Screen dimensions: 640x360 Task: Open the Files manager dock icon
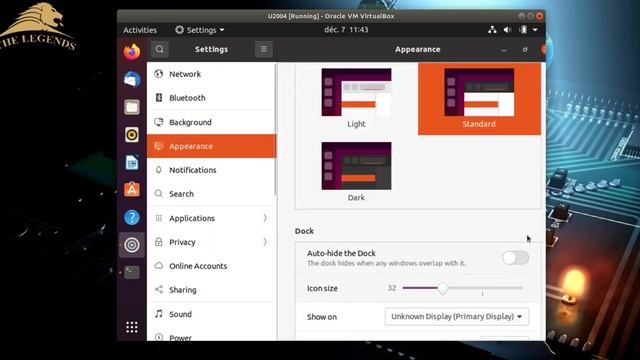point(131,107)
